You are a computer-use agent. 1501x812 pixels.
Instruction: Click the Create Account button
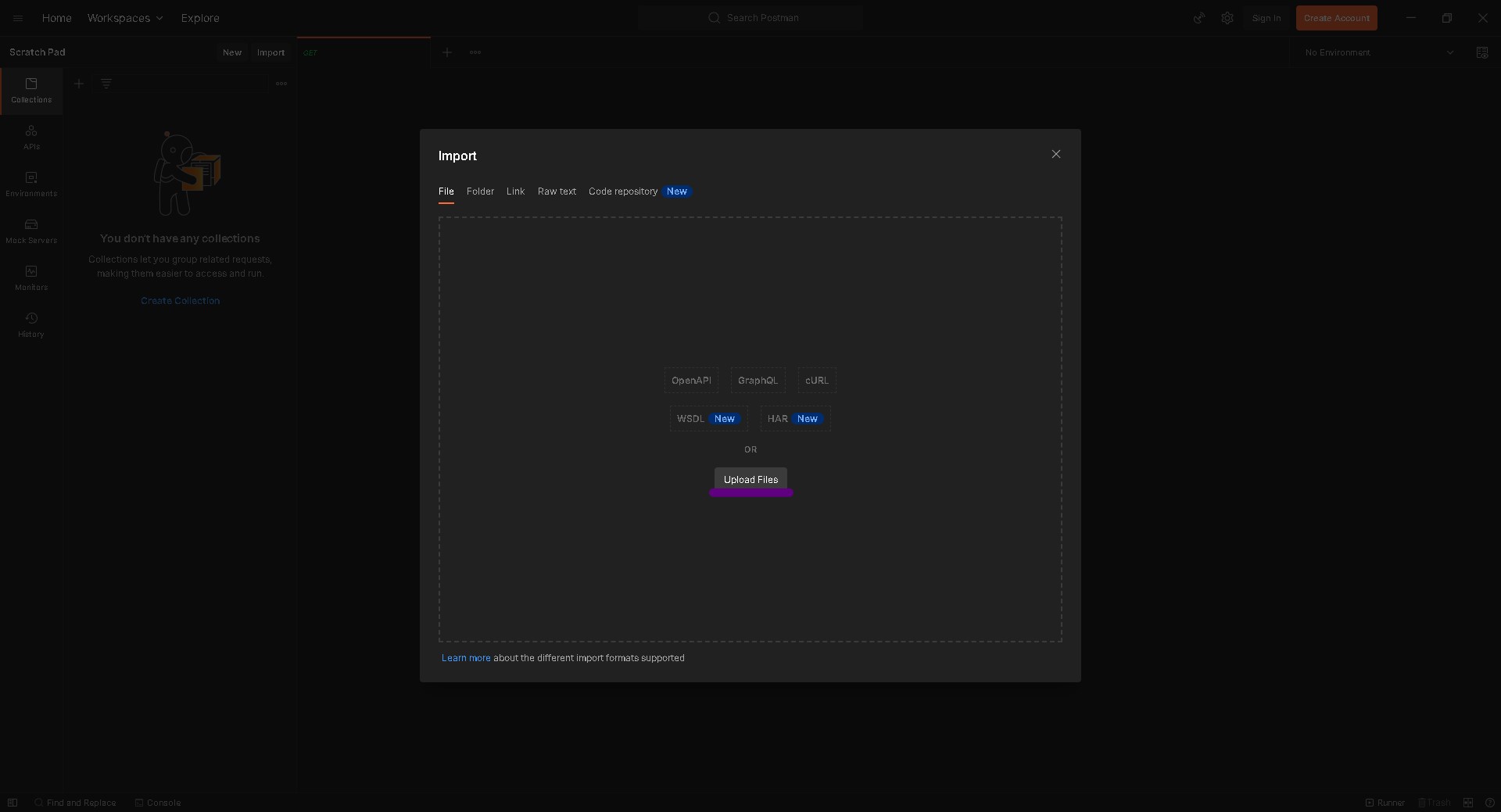pos(1336,18)
